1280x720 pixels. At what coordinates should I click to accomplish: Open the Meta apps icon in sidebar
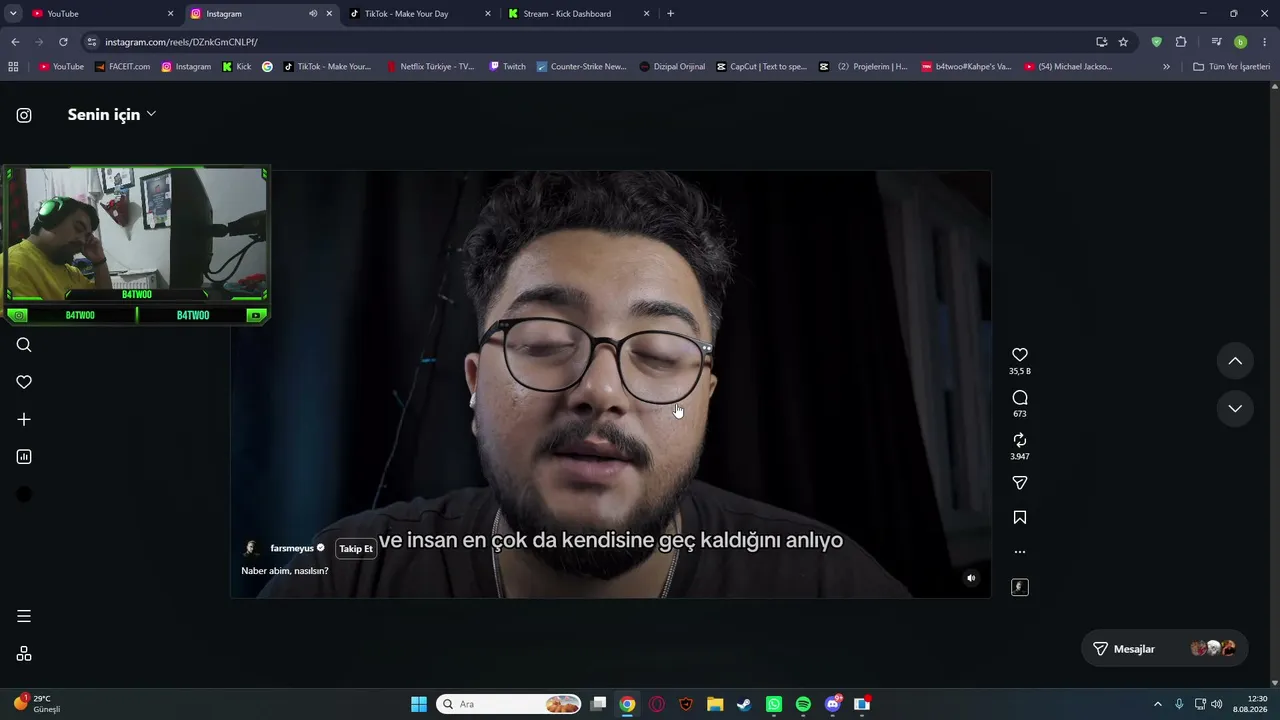tap(24, 654)
